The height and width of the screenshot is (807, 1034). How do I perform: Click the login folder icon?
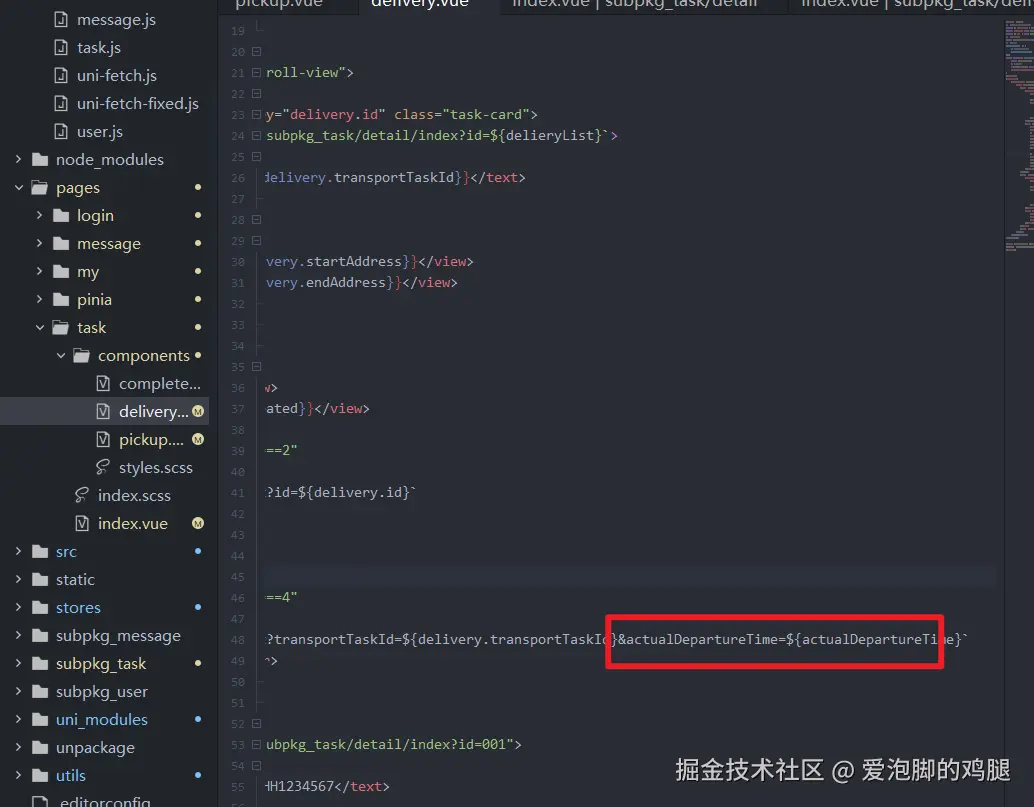coord(61,216)
